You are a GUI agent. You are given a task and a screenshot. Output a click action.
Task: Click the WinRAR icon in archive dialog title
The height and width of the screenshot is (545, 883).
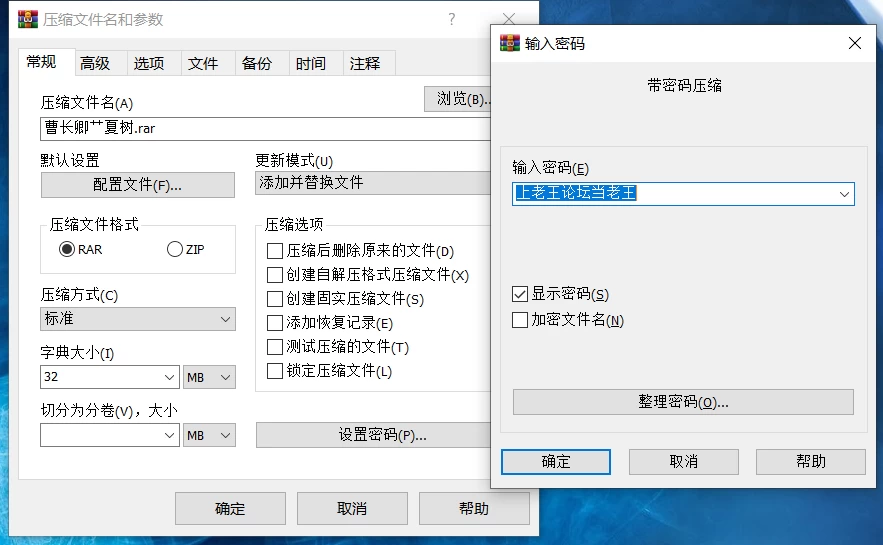coord(28,19)
